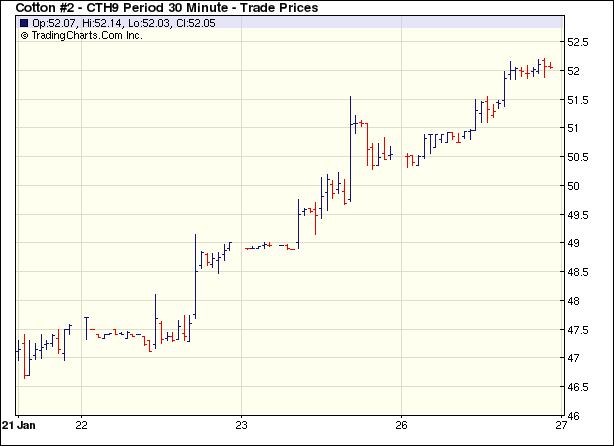Click the 50 price axis label
The image size is (614, 446).
click(574, 186)
